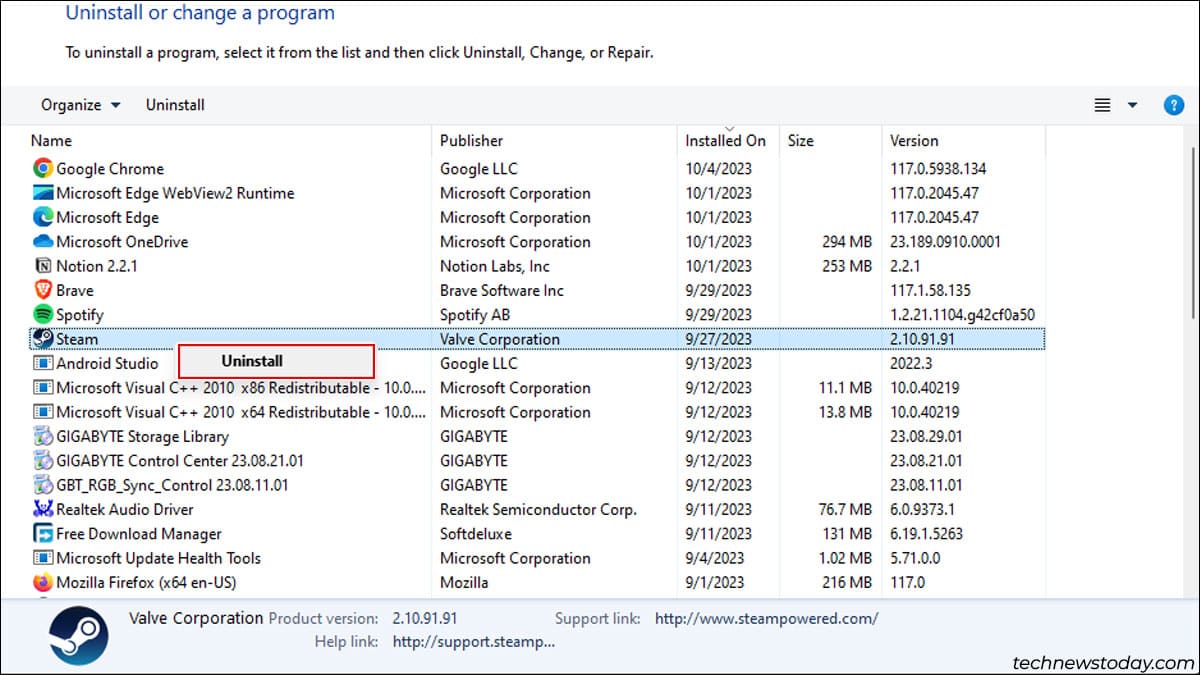Viewport: 1200px width, 675px height.
Task: Click the Realtek Audio Driver icon
Action: pos(43,510)
